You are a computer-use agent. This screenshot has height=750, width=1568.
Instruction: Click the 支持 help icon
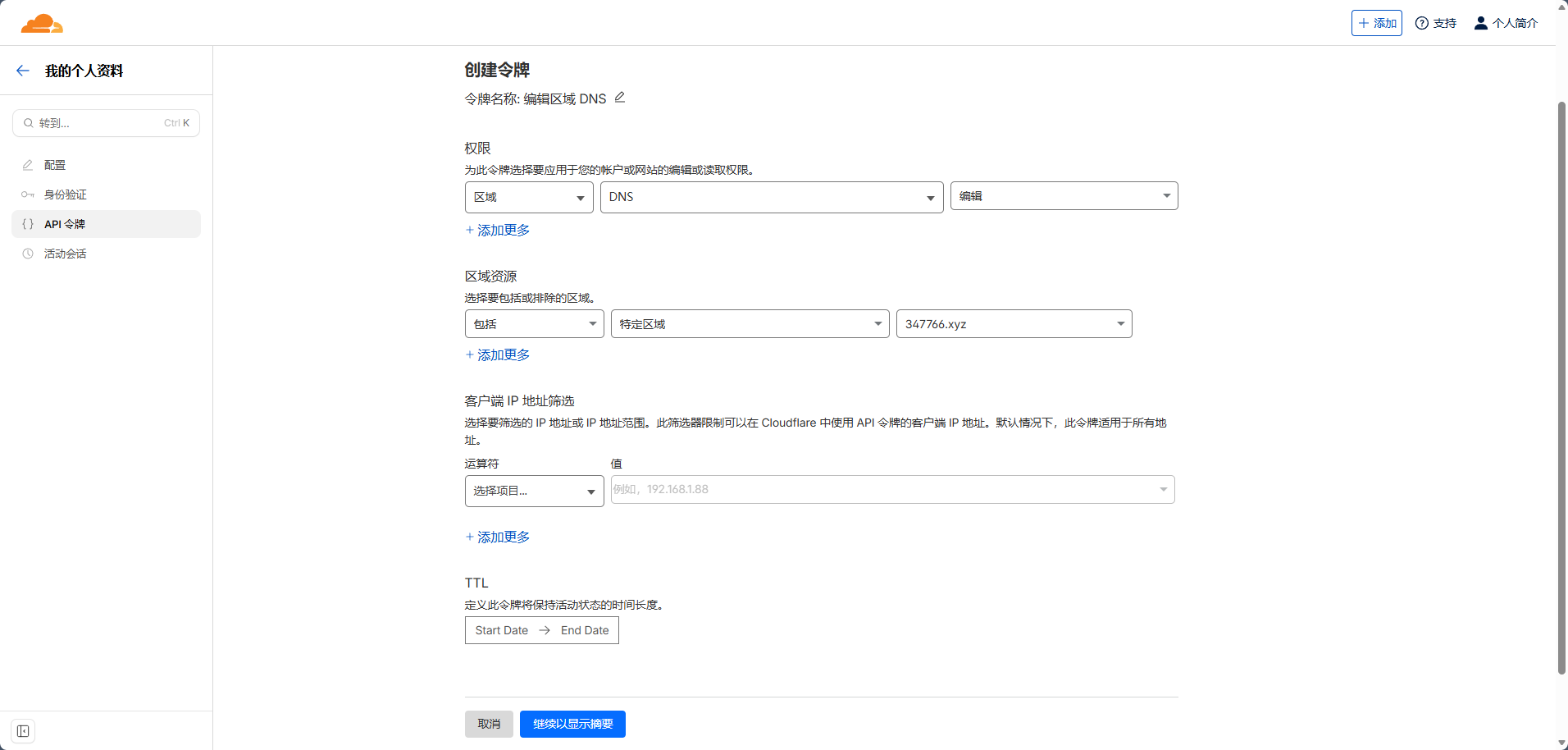pyautogui.click(x=1422, y=23)
